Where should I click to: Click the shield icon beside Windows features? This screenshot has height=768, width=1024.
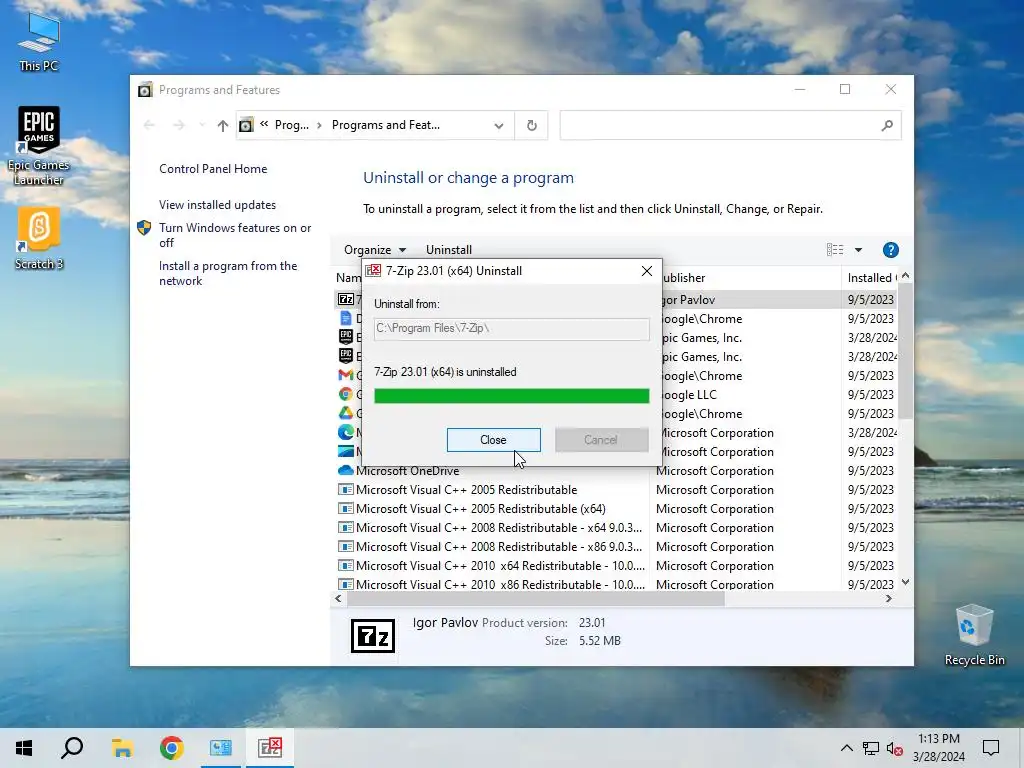144,228
